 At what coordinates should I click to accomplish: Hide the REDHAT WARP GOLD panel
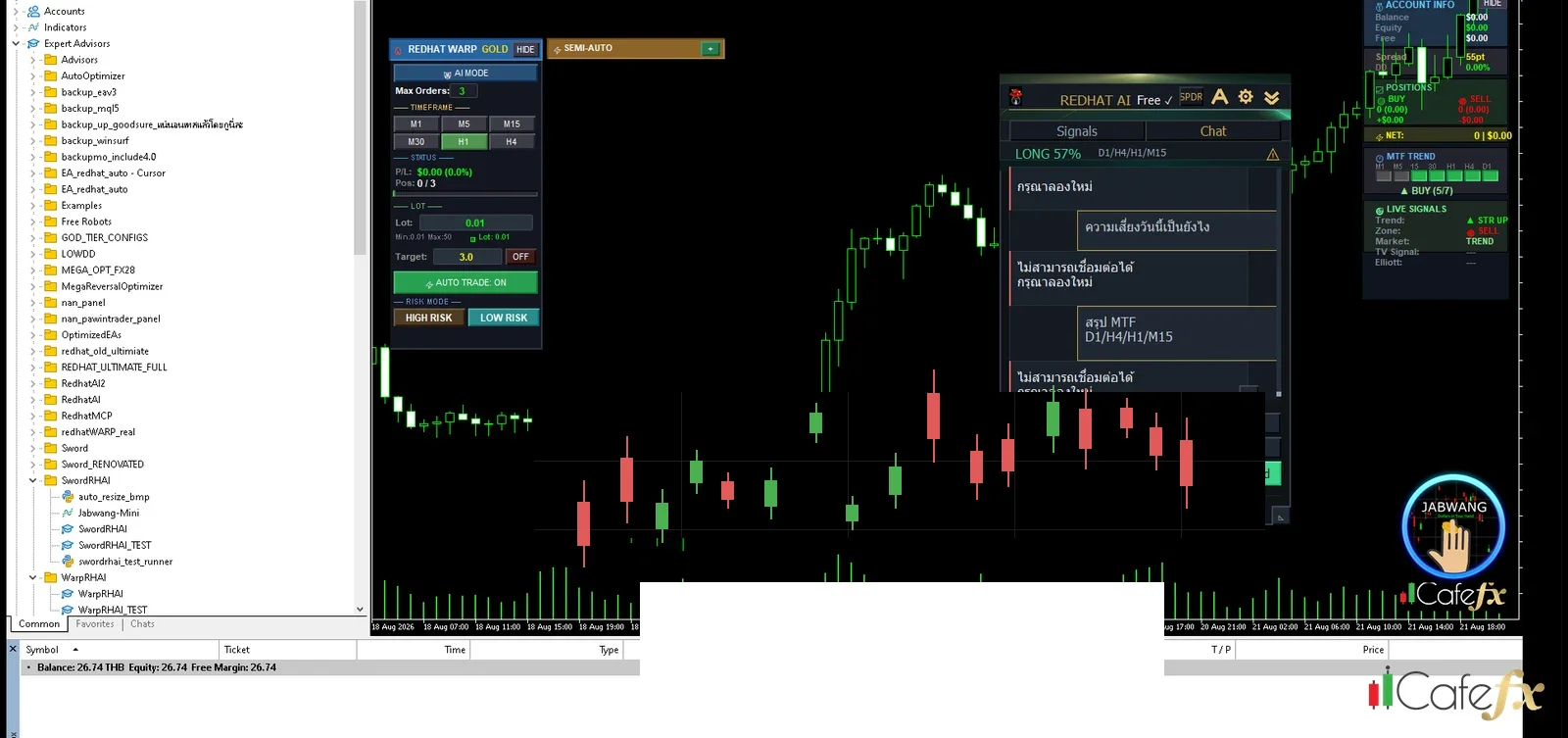point(526,50)
